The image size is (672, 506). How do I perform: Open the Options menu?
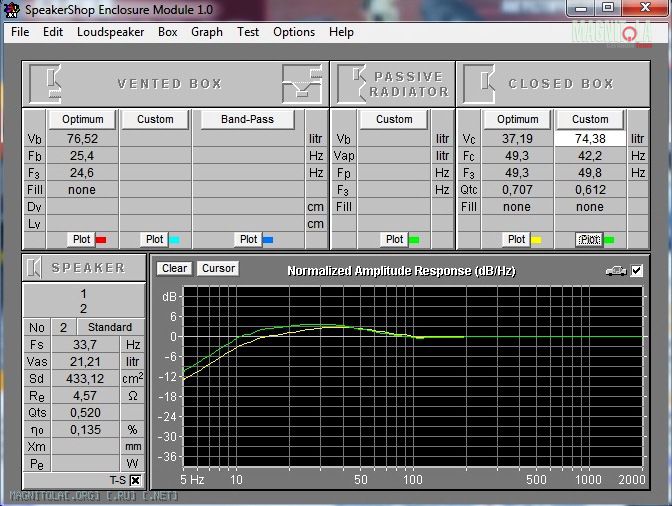pos(294,32)
